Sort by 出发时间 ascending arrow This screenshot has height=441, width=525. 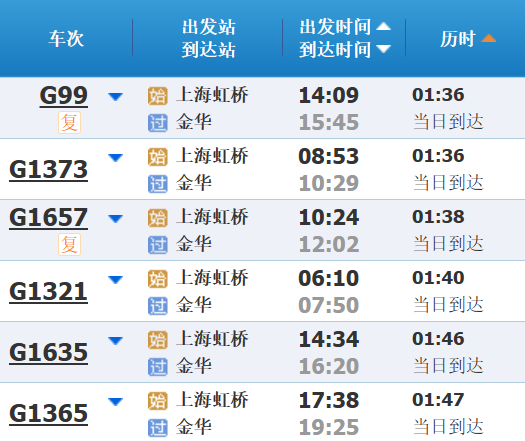[x=383, y=26]
